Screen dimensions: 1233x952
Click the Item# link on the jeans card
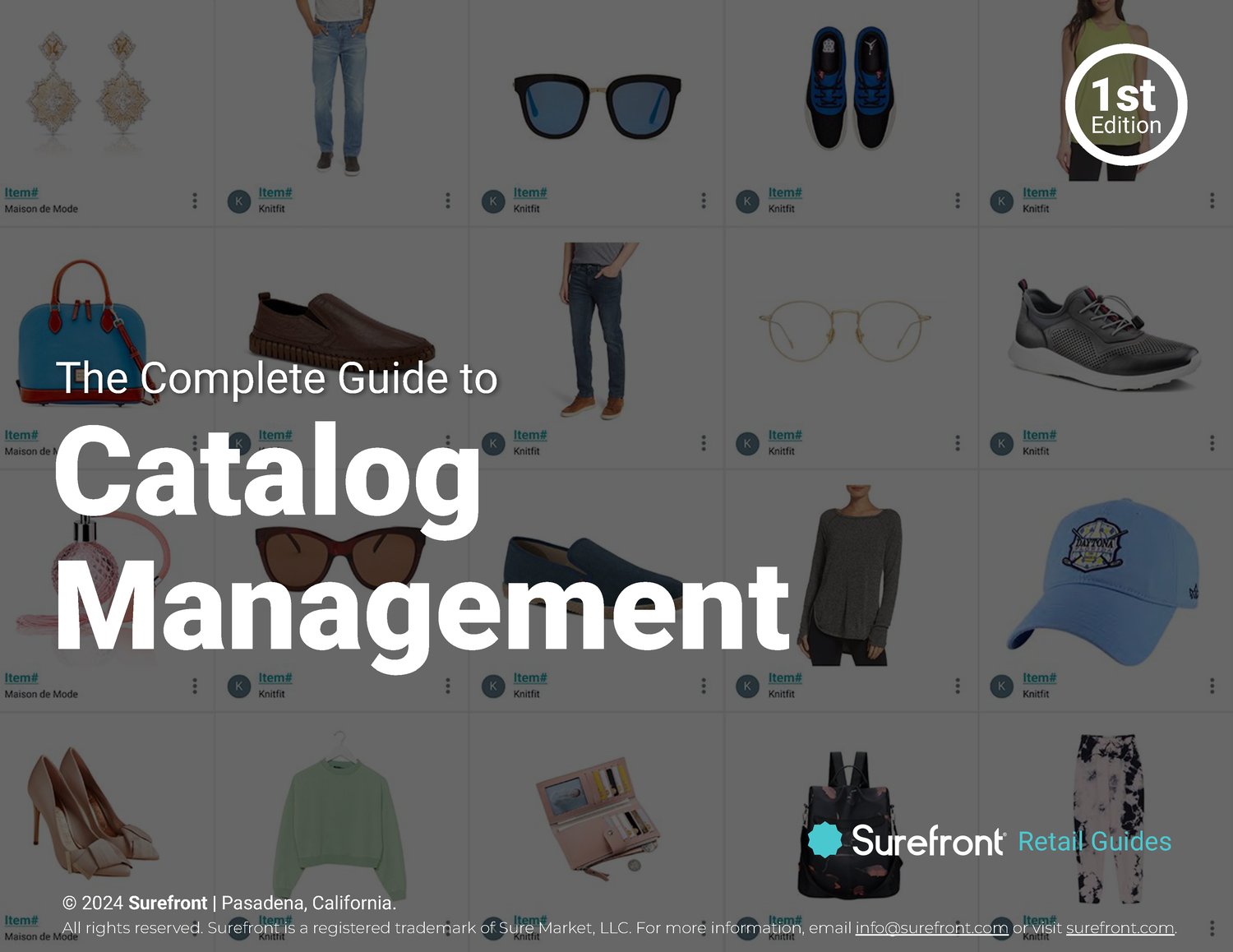pos(276,192)
